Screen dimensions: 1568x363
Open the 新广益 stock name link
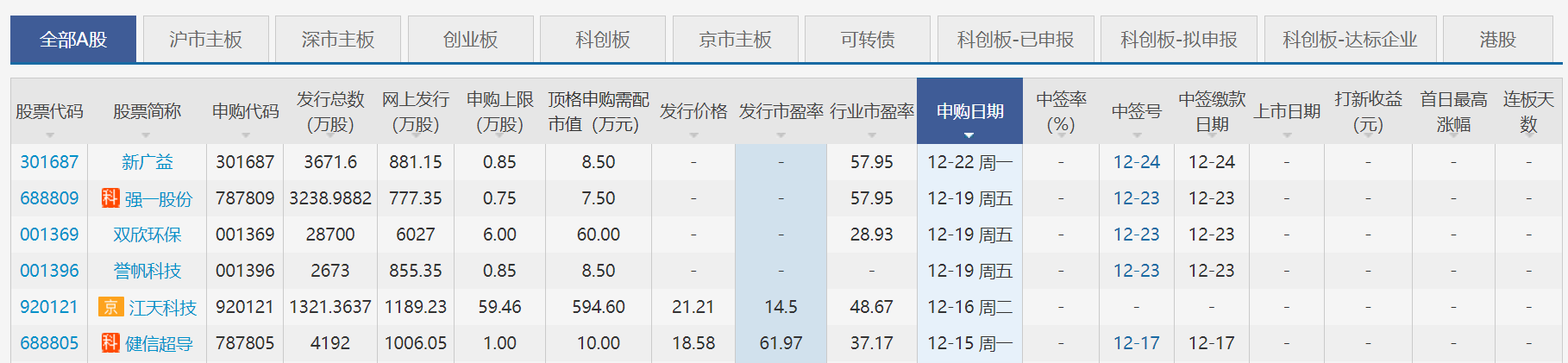(x=147, y=162)
